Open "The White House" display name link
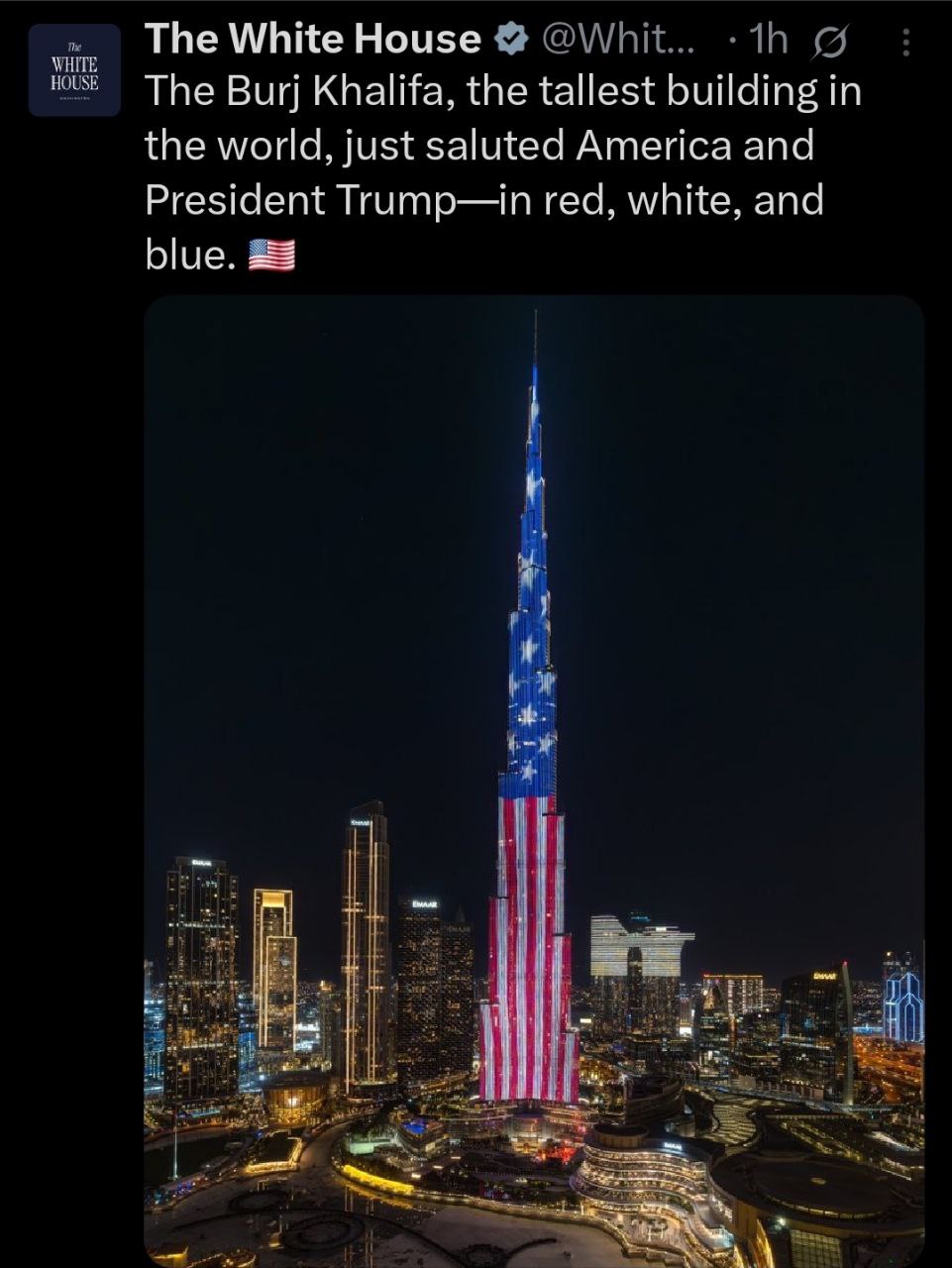952x1268 pixels. [313, 40]
